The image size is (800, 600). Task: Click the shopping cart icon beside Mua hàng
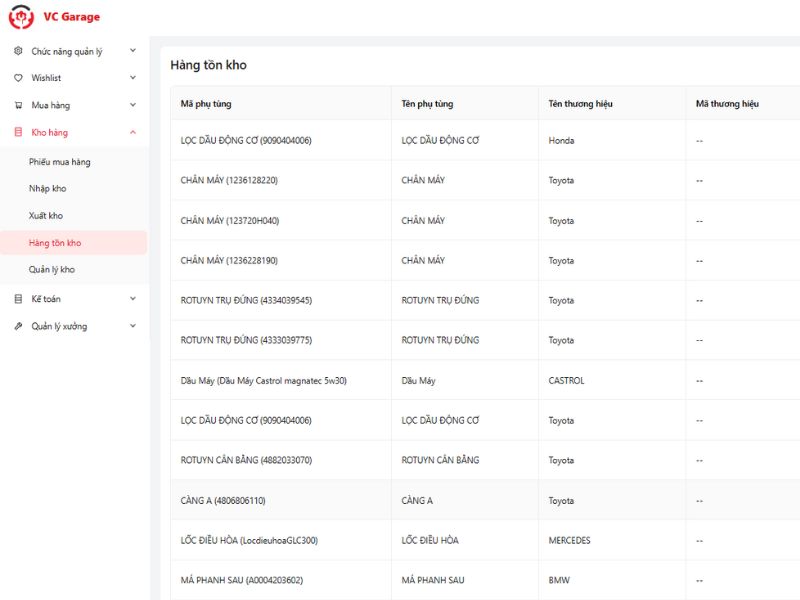click(18, 105)
